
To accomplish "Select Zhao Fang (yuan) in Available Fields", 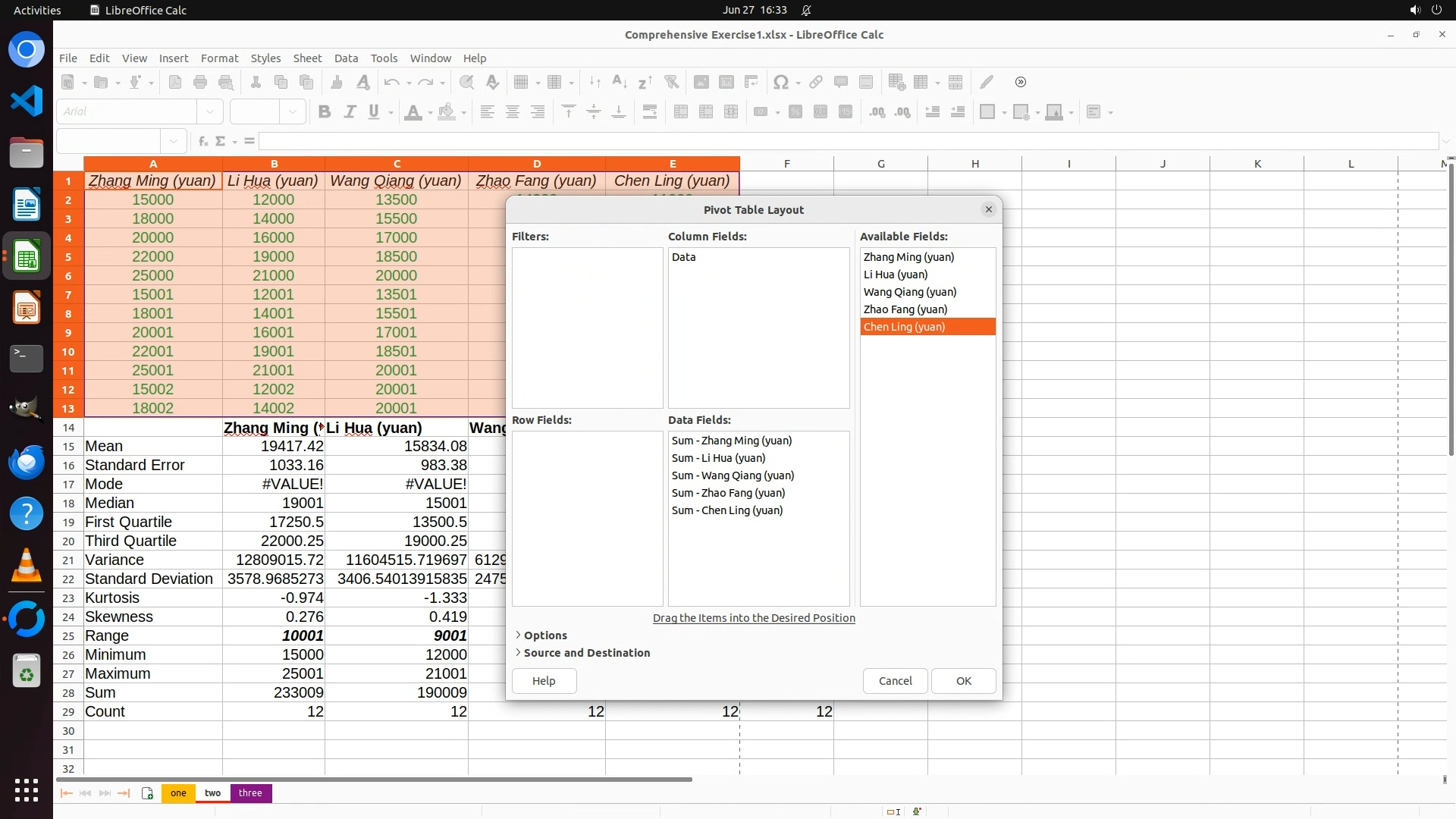I will (905, 309).
